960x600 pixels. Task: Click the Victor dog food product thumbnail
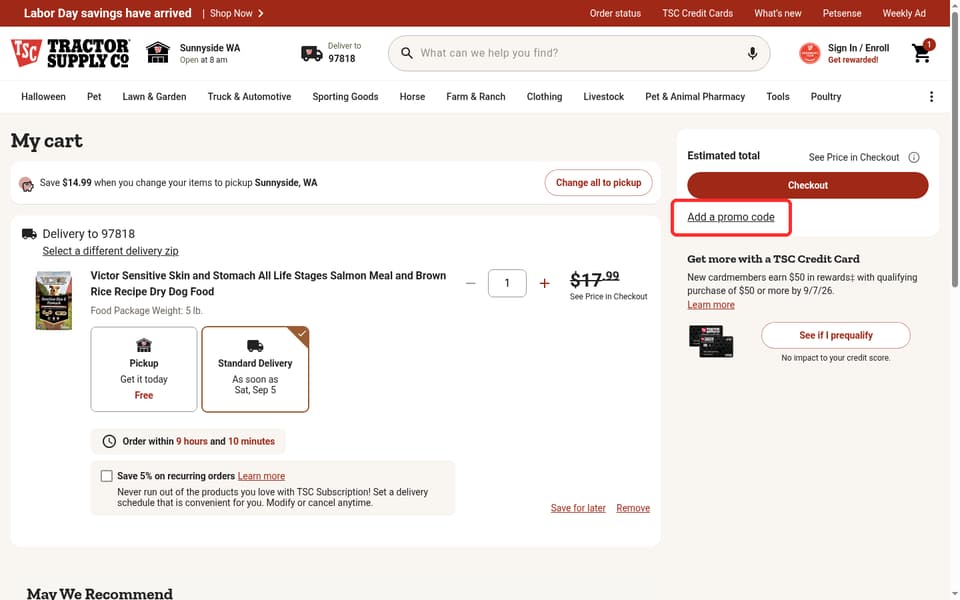pos(54,301)
